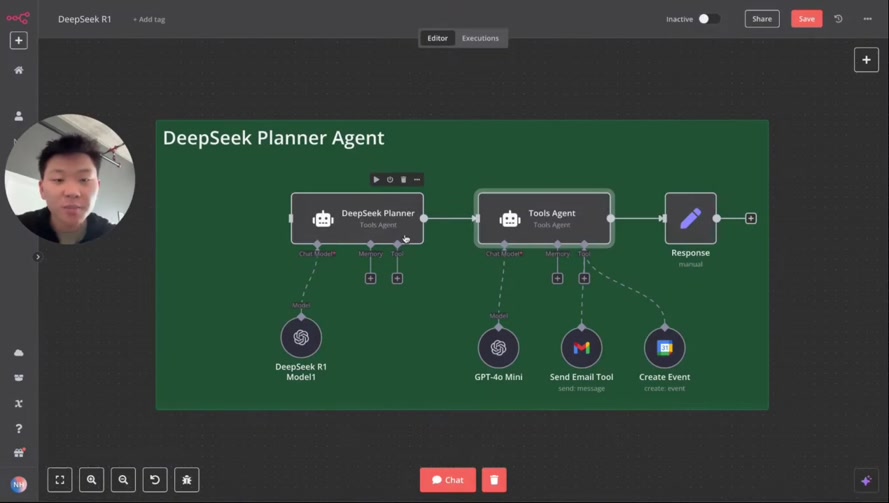Open templates icon below cloud
The width and height of the screenshot is (889, 503).
pos(19,378)
